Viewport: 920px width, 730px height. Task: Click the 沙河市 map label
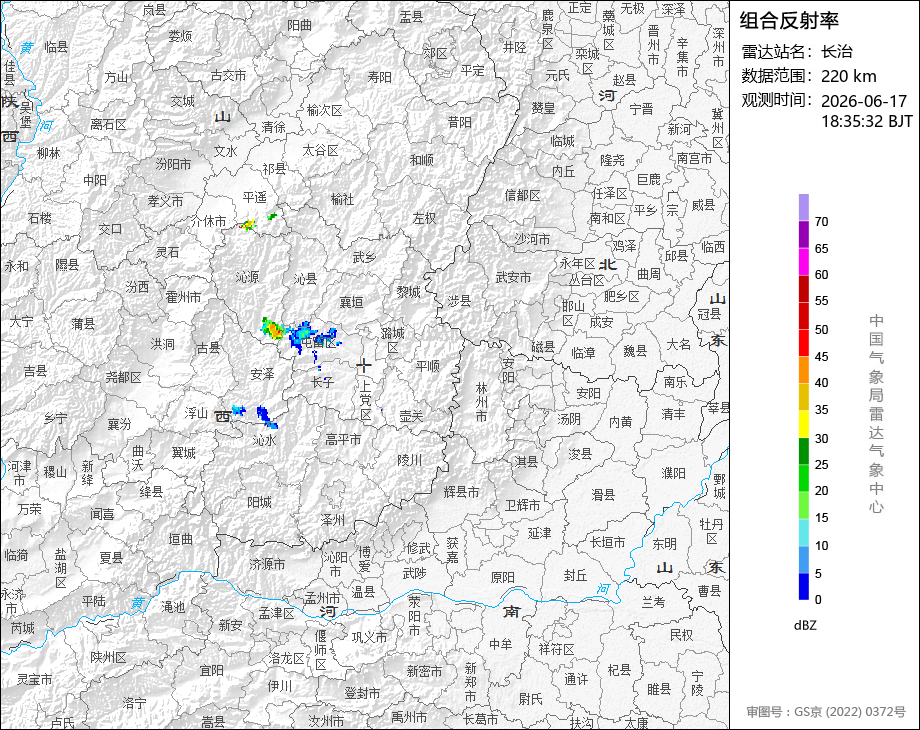[x=532, y=239]
